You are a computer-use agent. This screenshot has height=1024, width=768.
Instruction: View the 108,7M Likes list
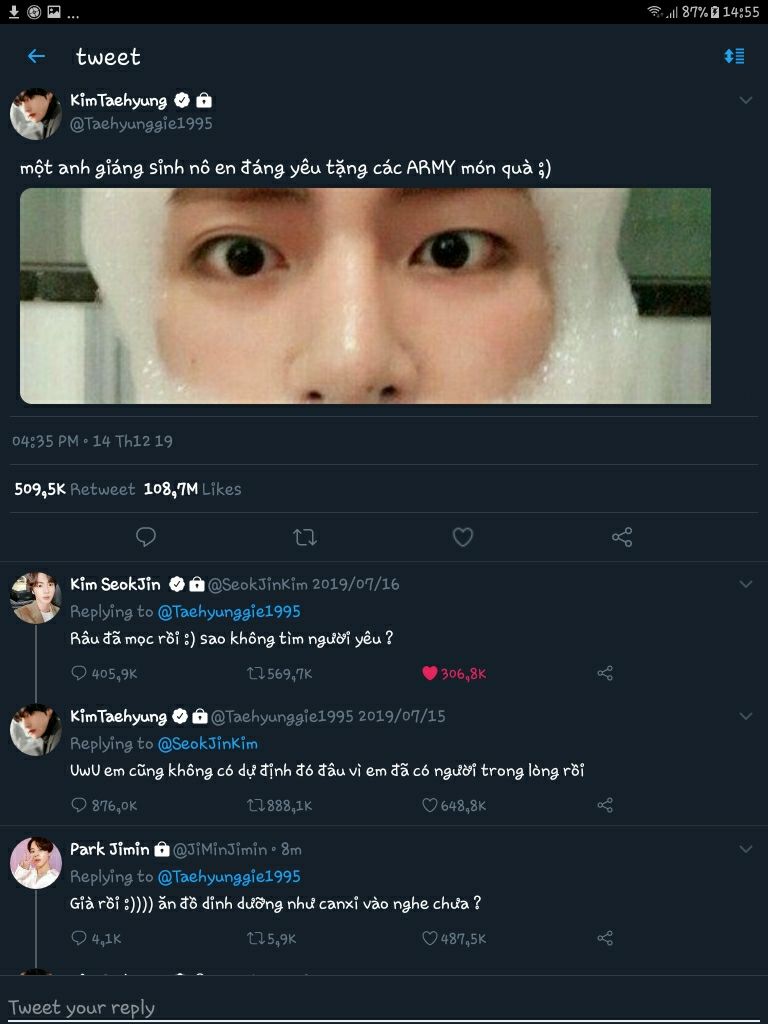[193, 489]
